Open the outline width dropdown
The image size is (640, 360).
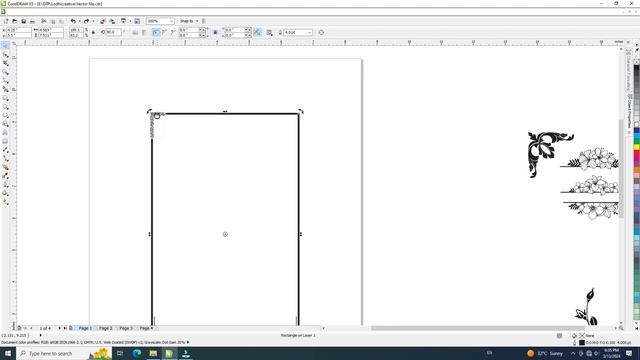(x=310, y=32)
